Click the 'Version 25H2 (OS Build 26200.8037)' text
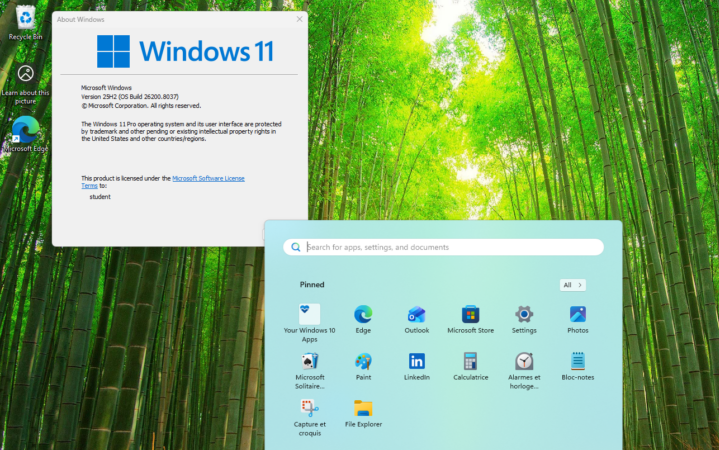Screen dimensions: 719x450 pos(130,97)
